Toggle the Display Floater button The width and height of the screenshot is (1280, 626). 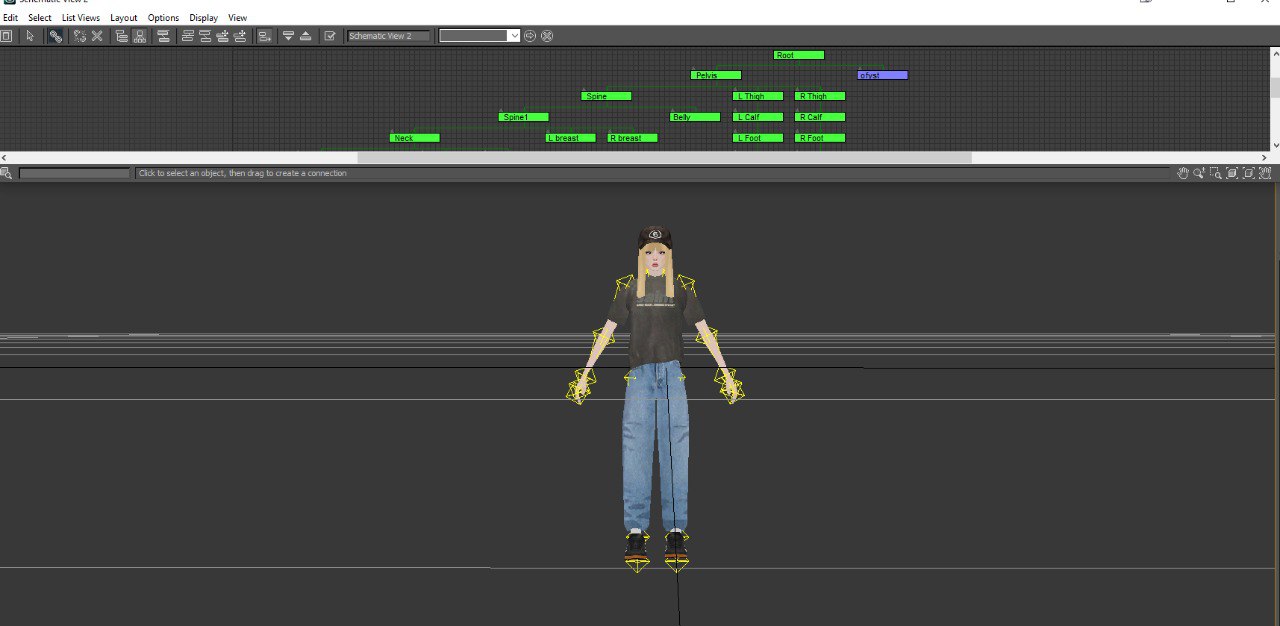[6, 36]
